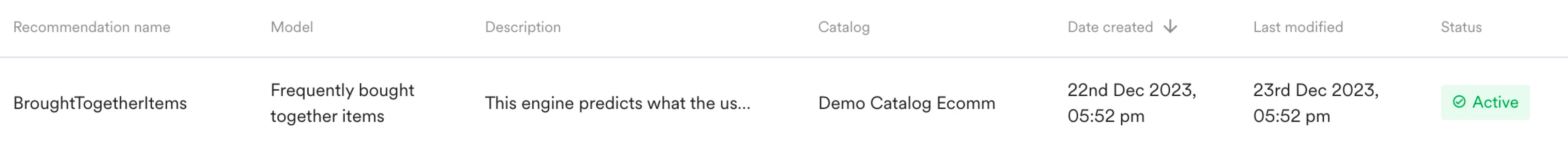The width and height of the screenshot is (1568, 143).
Task: Click the checkmark icon in the Active badge
Action: click(x=1459, y=102)
